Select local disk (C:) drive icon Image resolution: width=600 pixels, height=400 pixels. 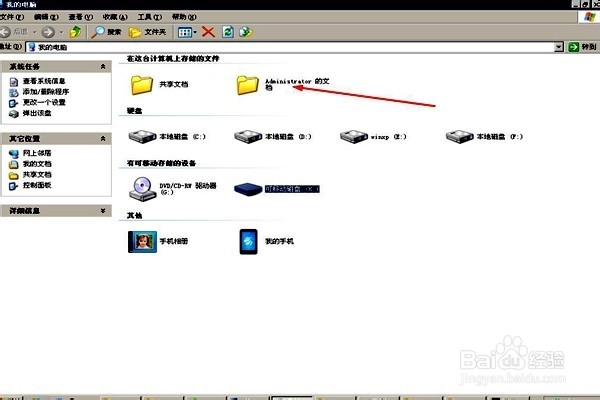[x=142, y=137]
